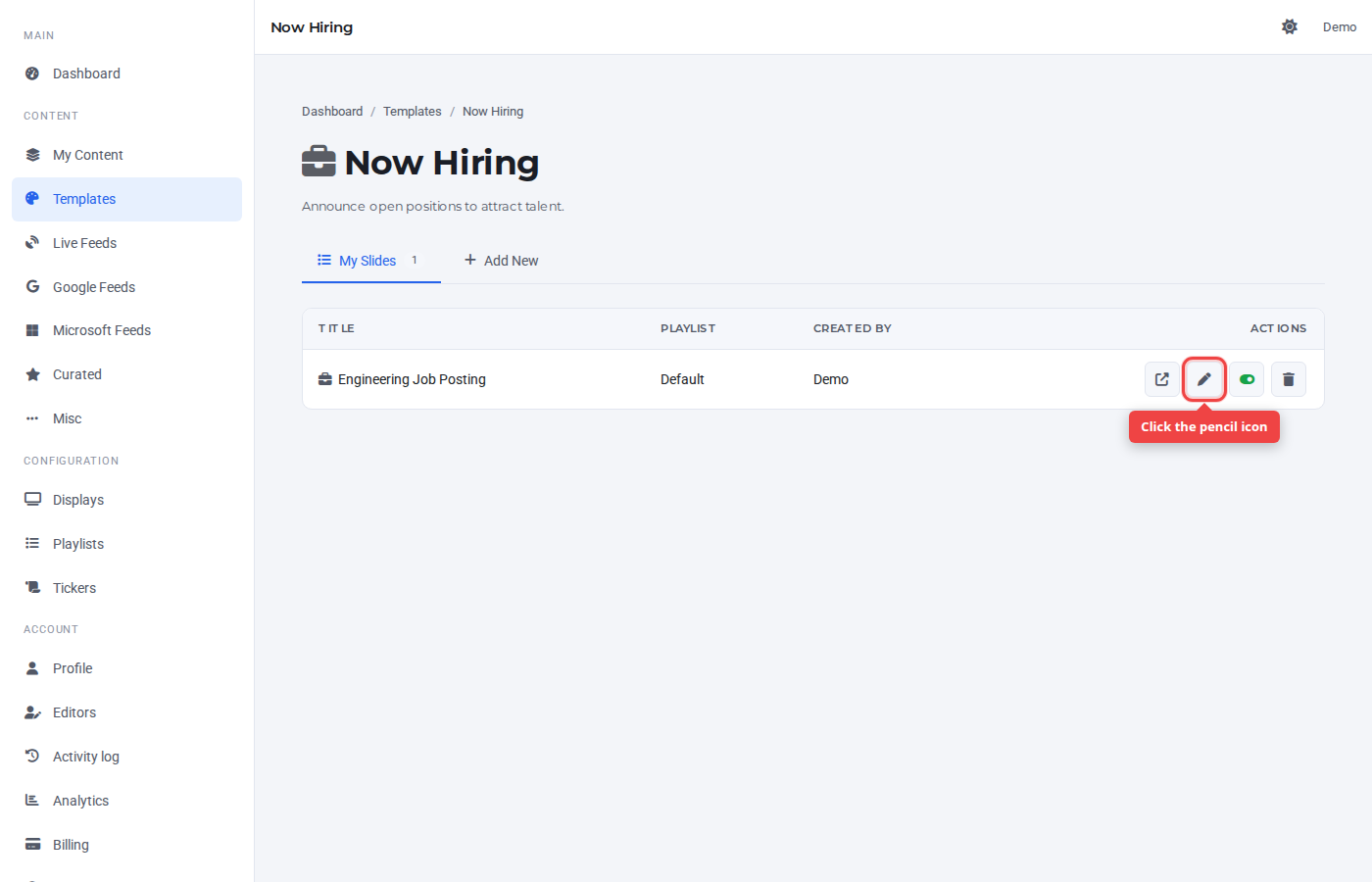
Task: Open the Editors page
Action: pos(126,712)
